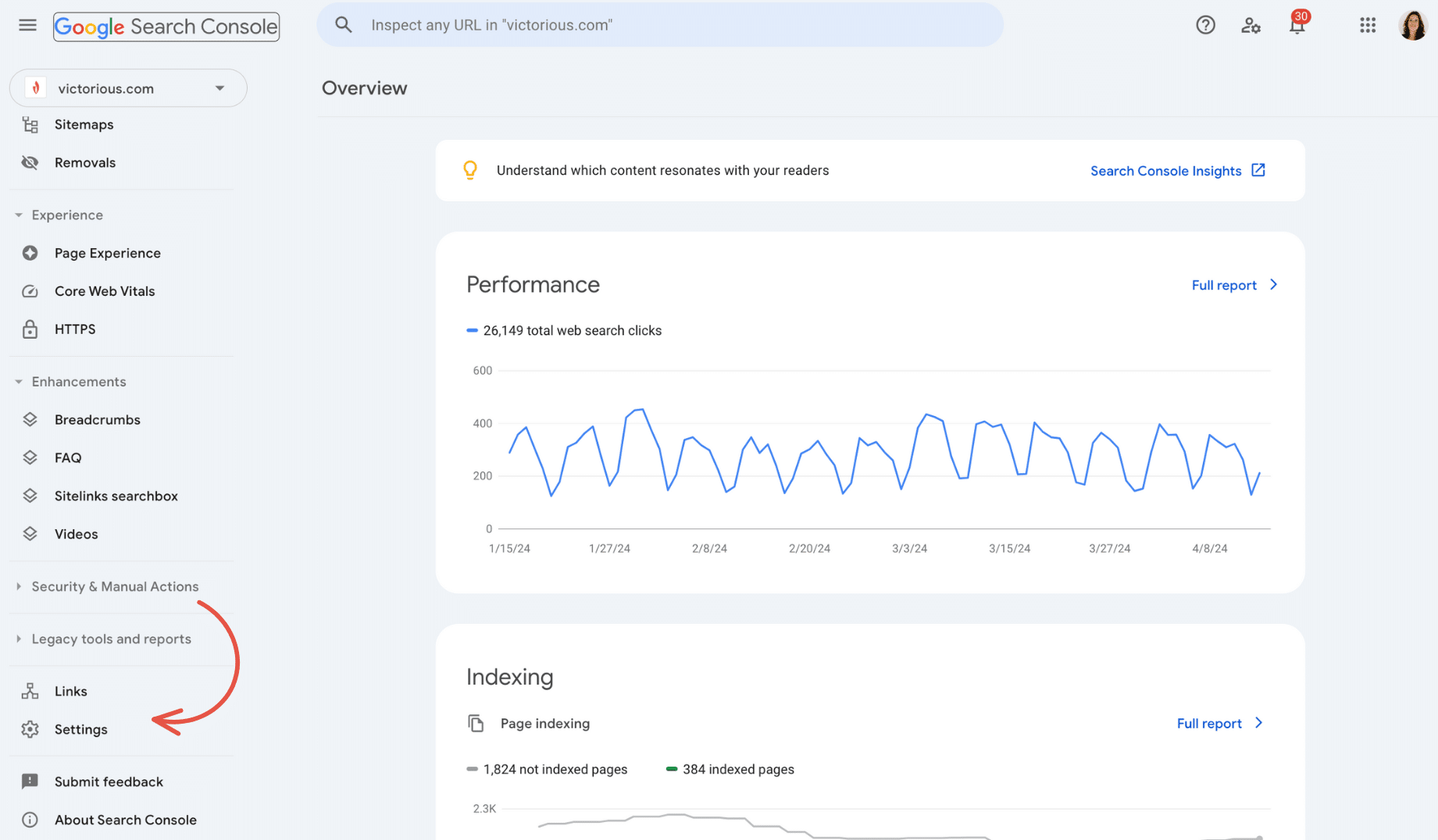Screen dimensions: 1438x840
Task: Click the Indexing card heading
Action: (x=510, y=677)
